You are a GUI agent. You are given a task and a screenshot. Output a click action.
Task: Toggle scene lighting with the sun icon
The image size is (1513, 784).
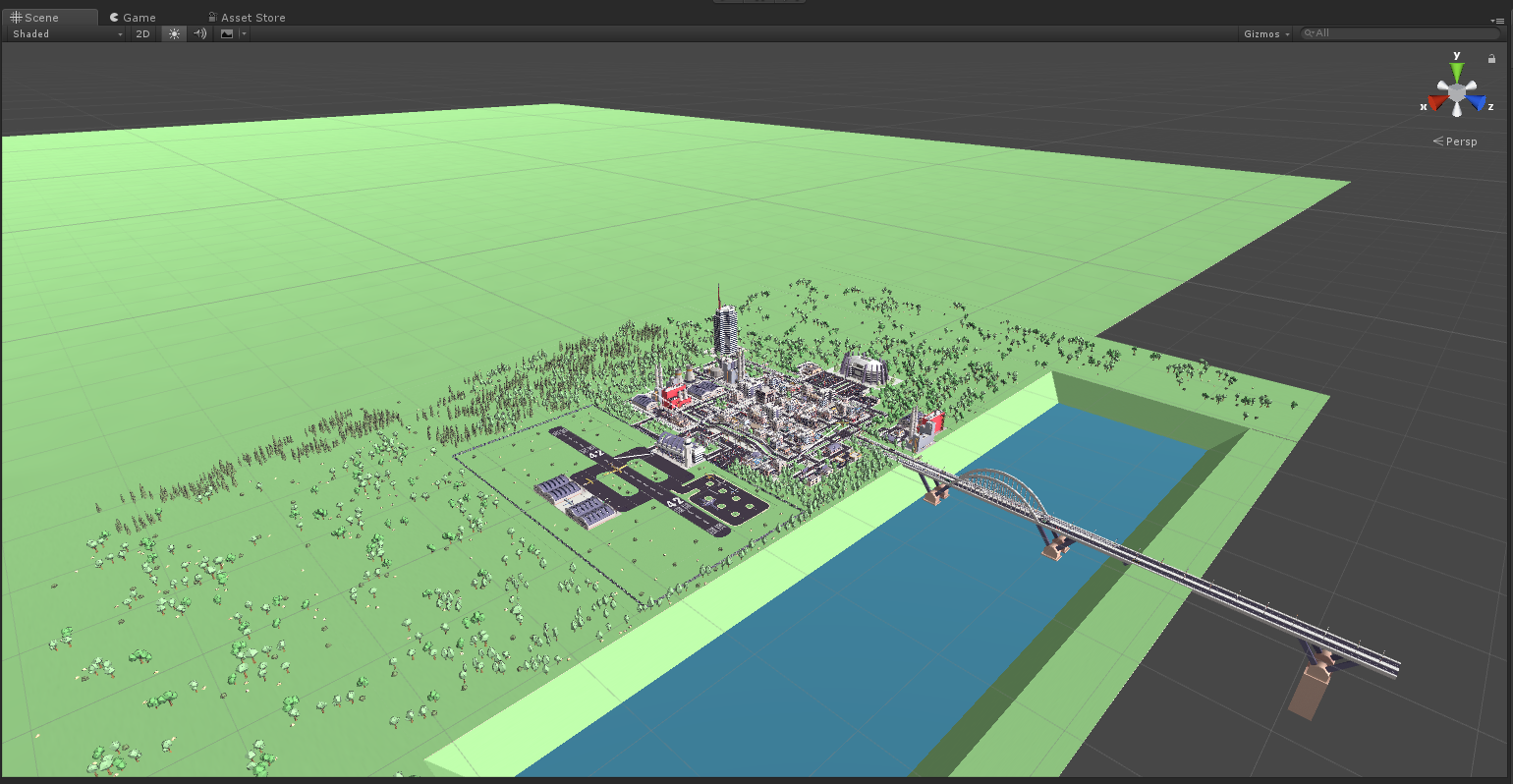pyautogui.click(x=173, y=33)
